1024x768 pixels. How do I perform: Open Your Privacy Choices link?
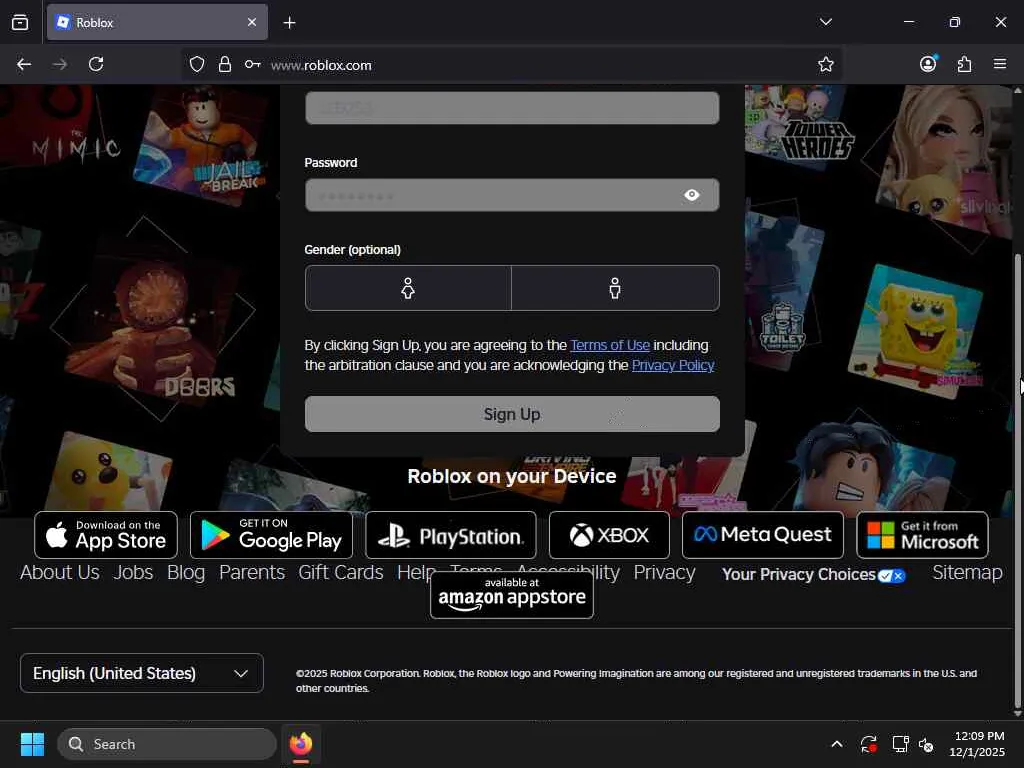pyautogui.click(x=813, y=575)
